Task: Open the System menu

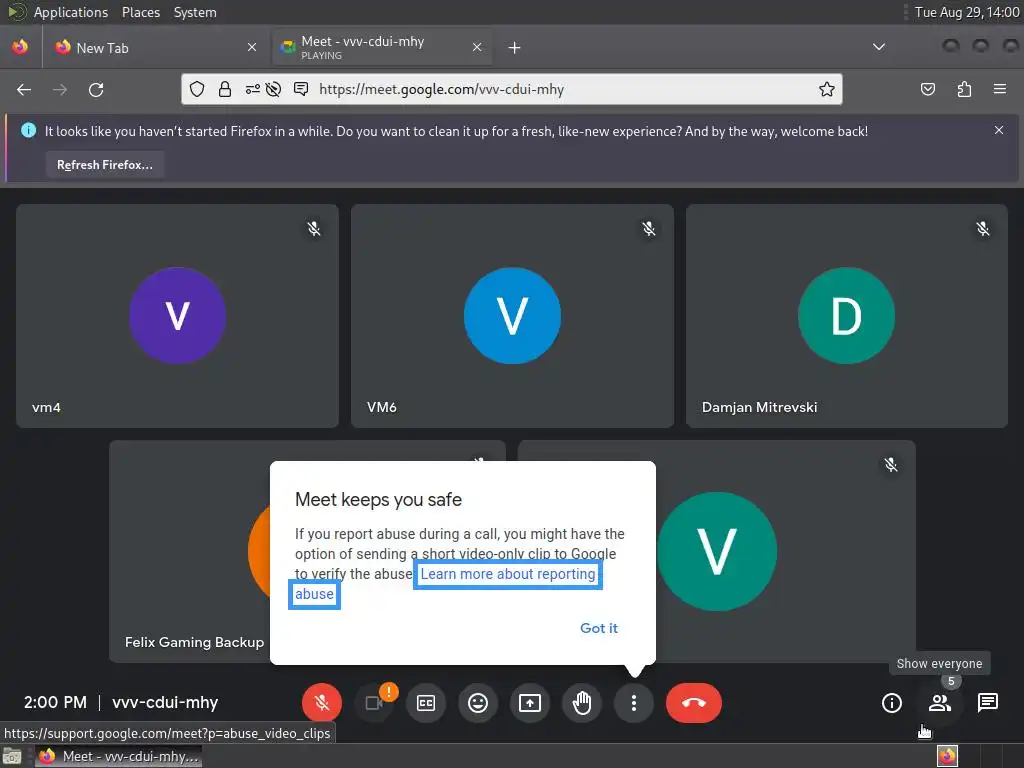Action: [x=195, y=12]
